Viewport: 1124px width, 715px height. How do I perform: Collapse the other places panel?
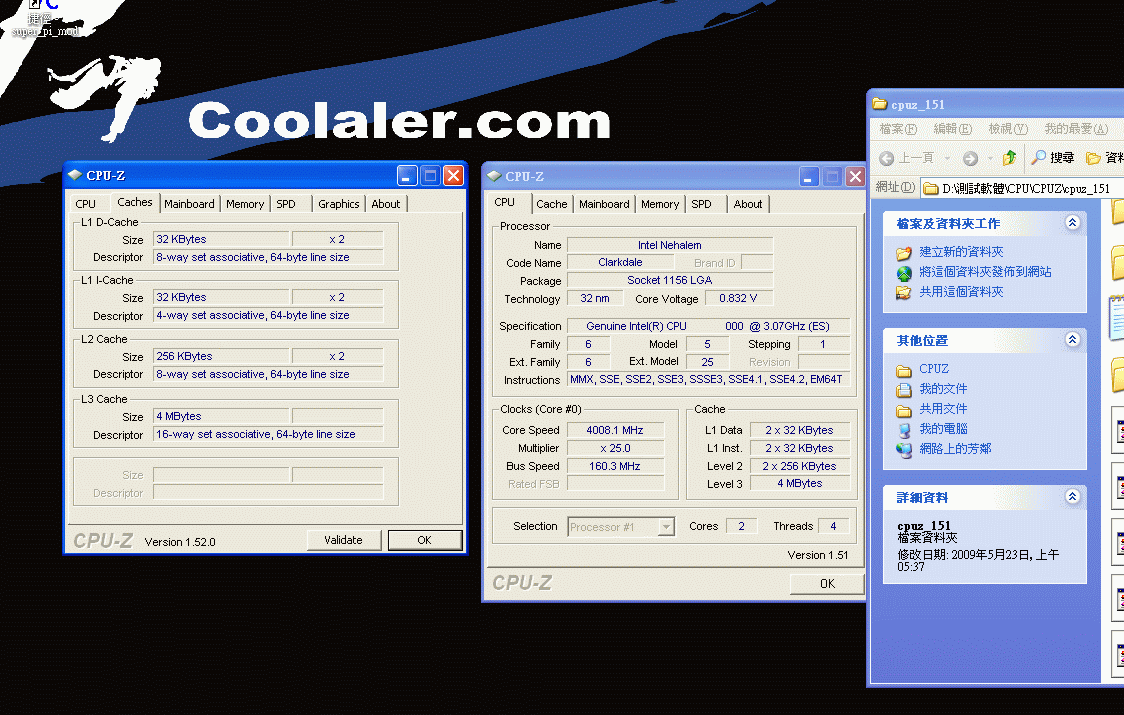[1072, 340]
